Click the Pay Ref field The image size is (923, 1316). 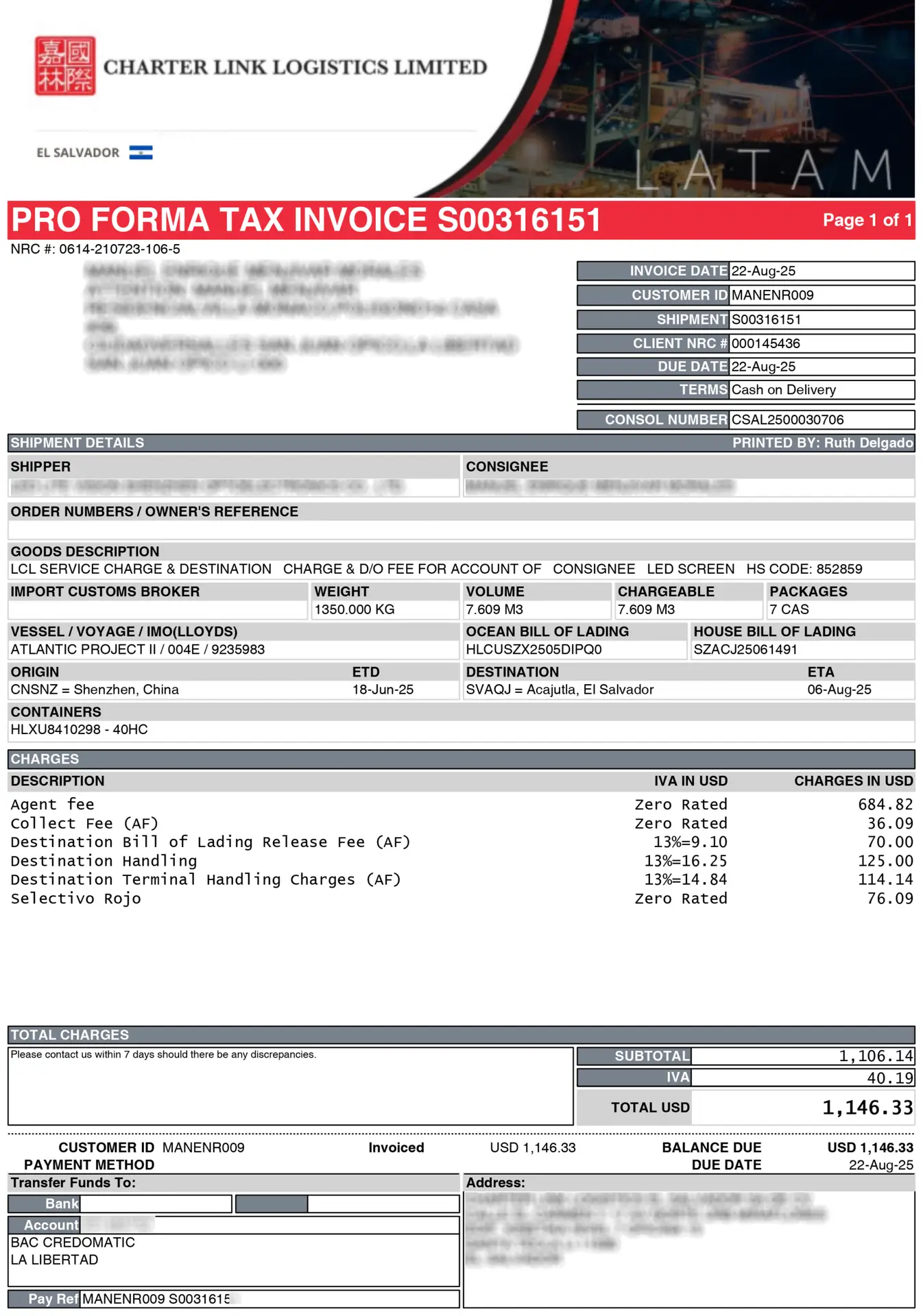(269, 1299)
